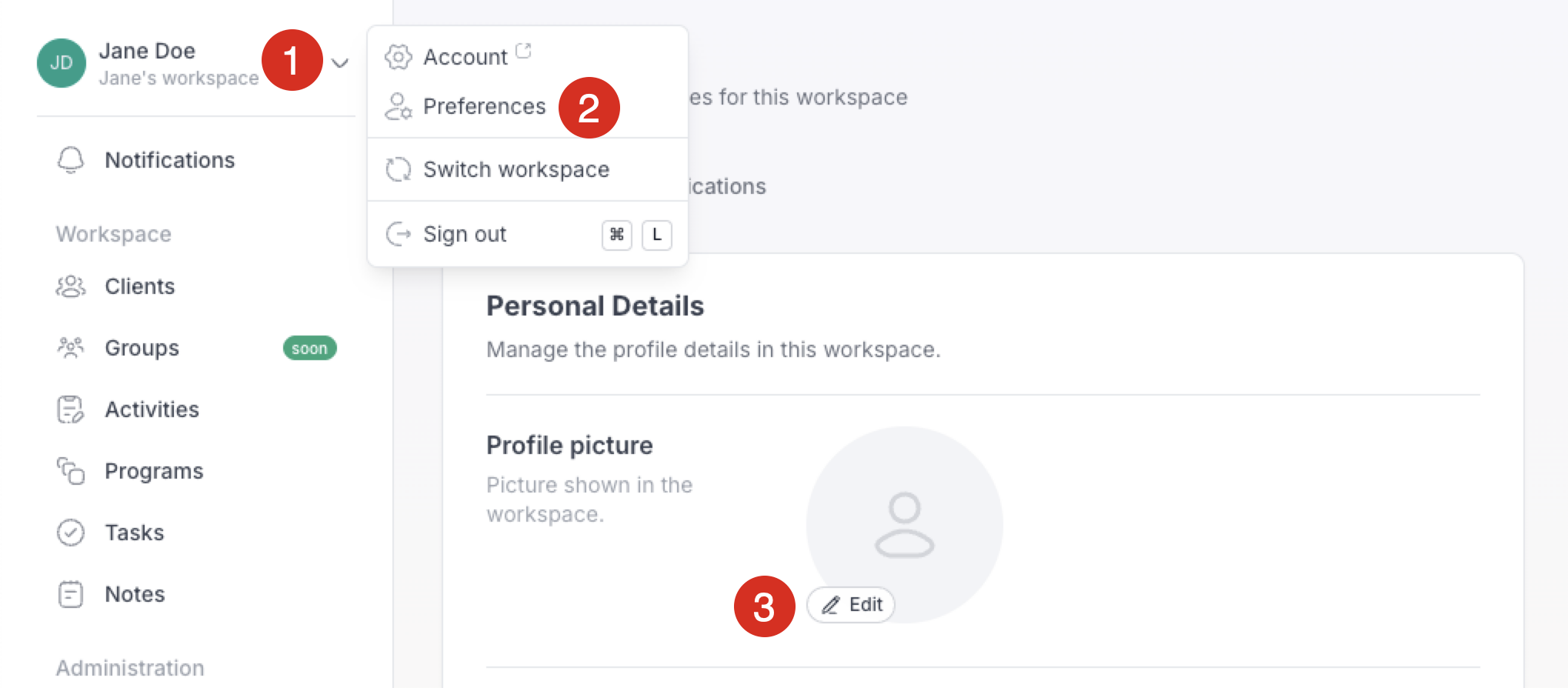Expand the Jane Doe workspace chevron
Screen dimensions: 1568x688
pyautogui.click(x=340, y=63)
